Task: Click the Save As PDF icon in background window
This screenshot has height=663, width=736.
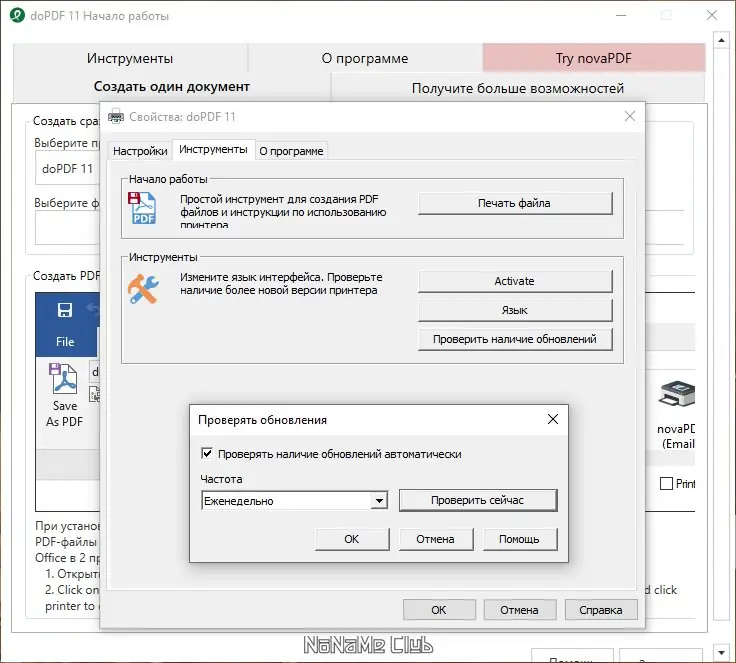Action: coord(64,378)
